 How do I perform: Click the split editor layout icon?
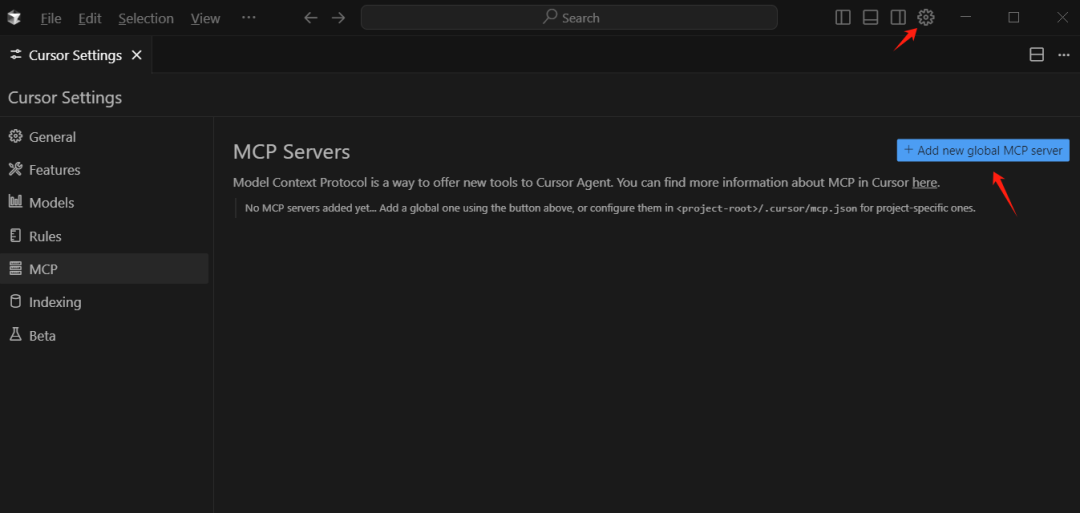pyautogui.click(x=1037, y=55)
